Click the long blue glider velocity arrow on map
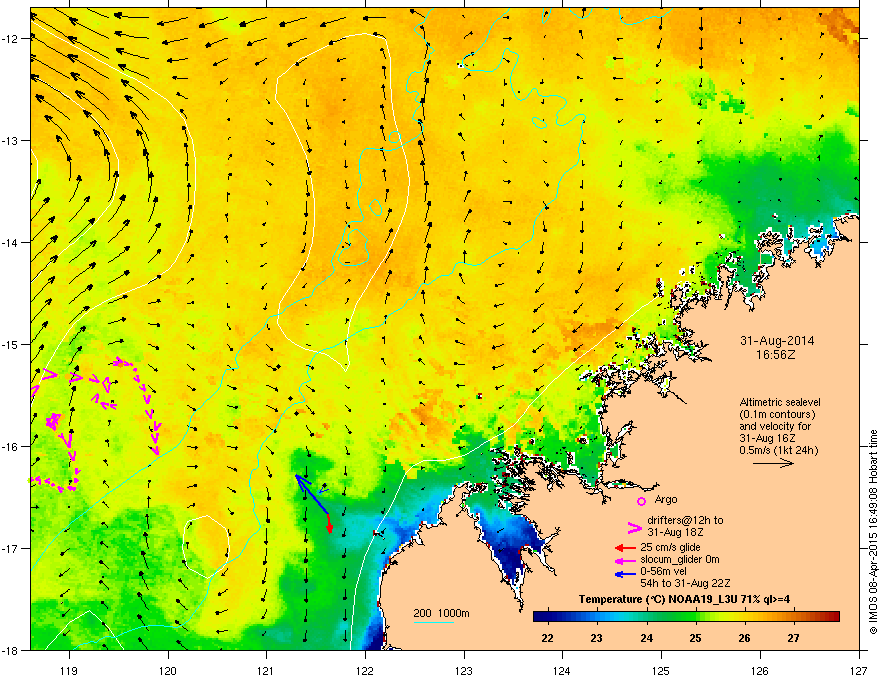880x680 pixels. (312, 495)
